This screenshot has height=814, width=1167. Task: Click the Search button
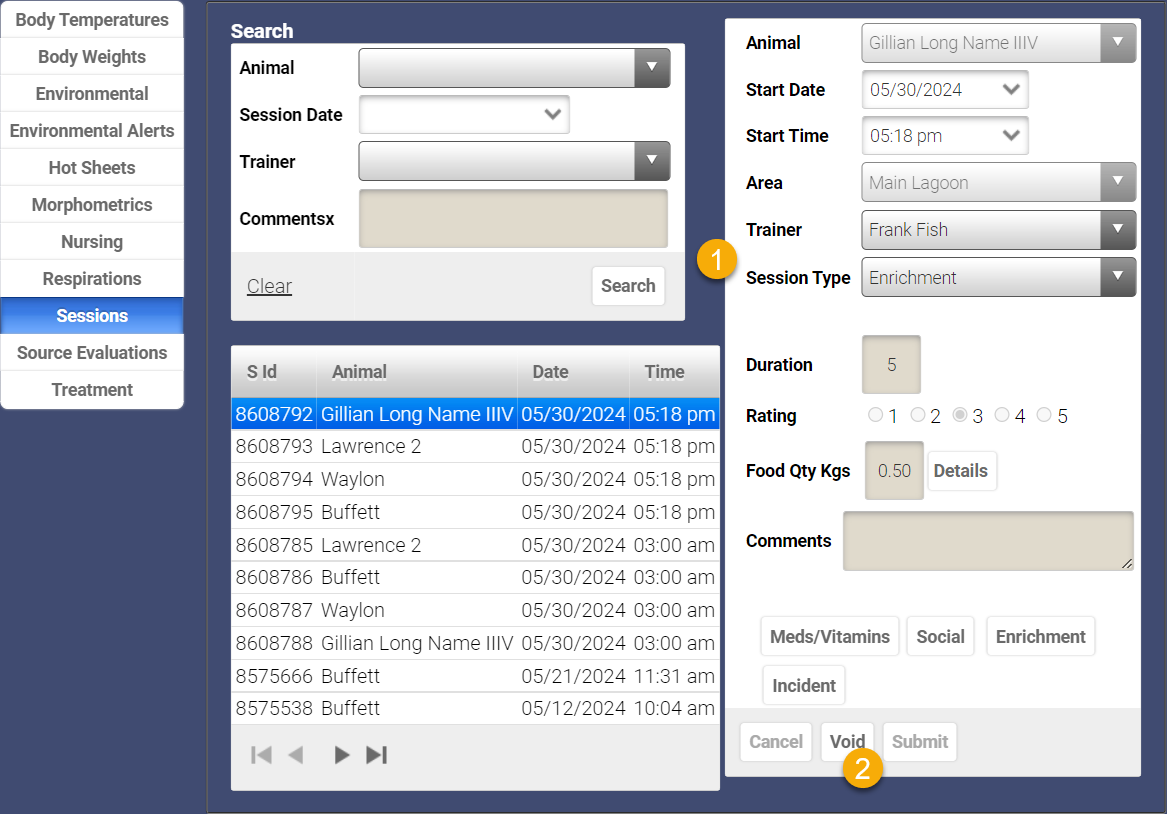coord(628,286)
